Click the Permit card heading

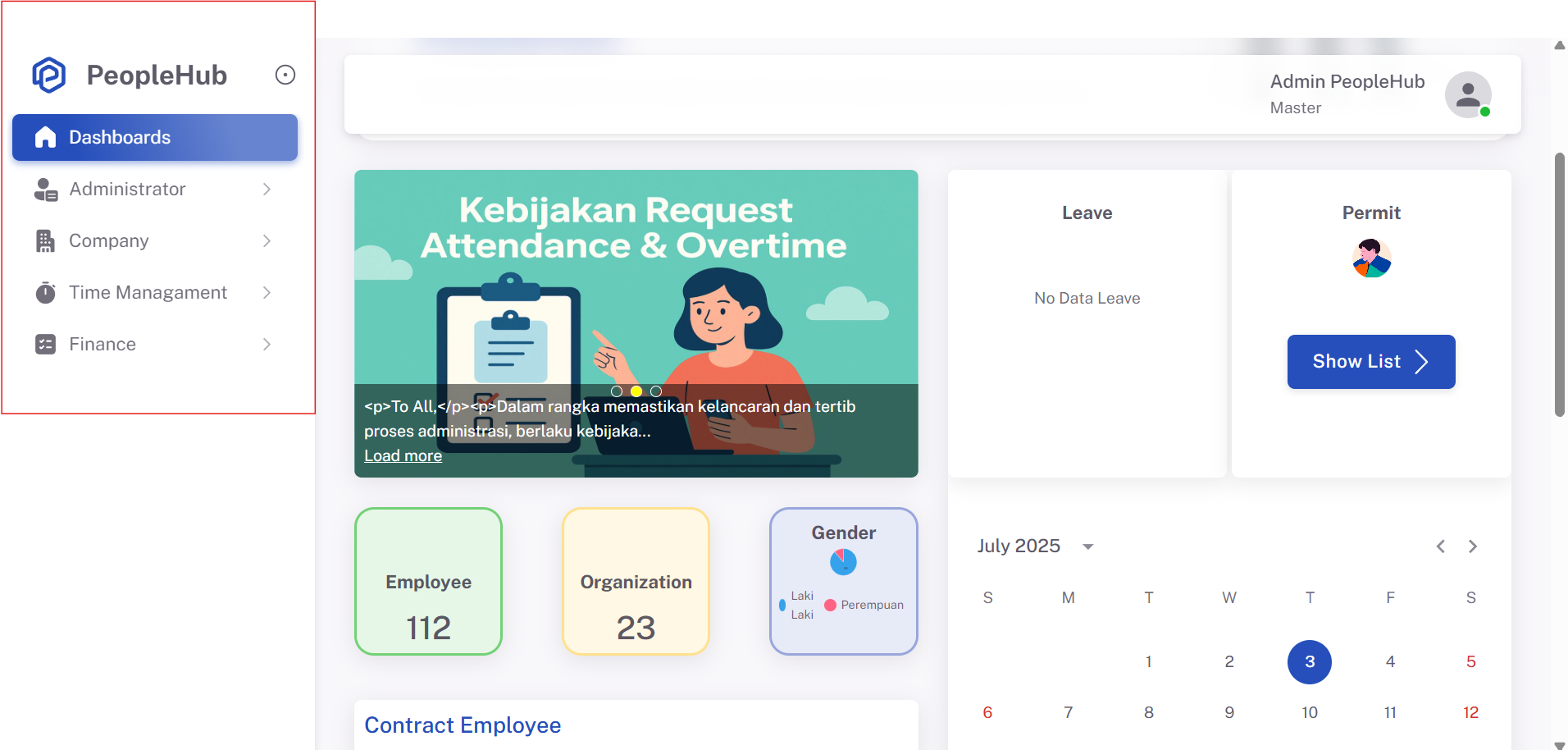tap(1371, 213)
